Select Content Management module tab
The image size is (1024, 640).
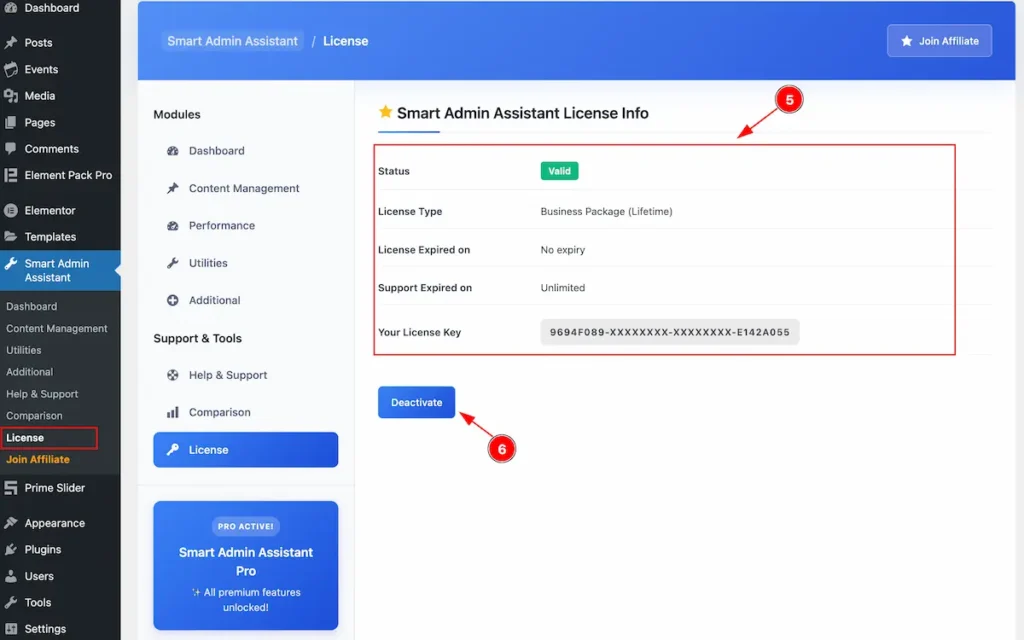pyautogui.click(x=246, y=188)
